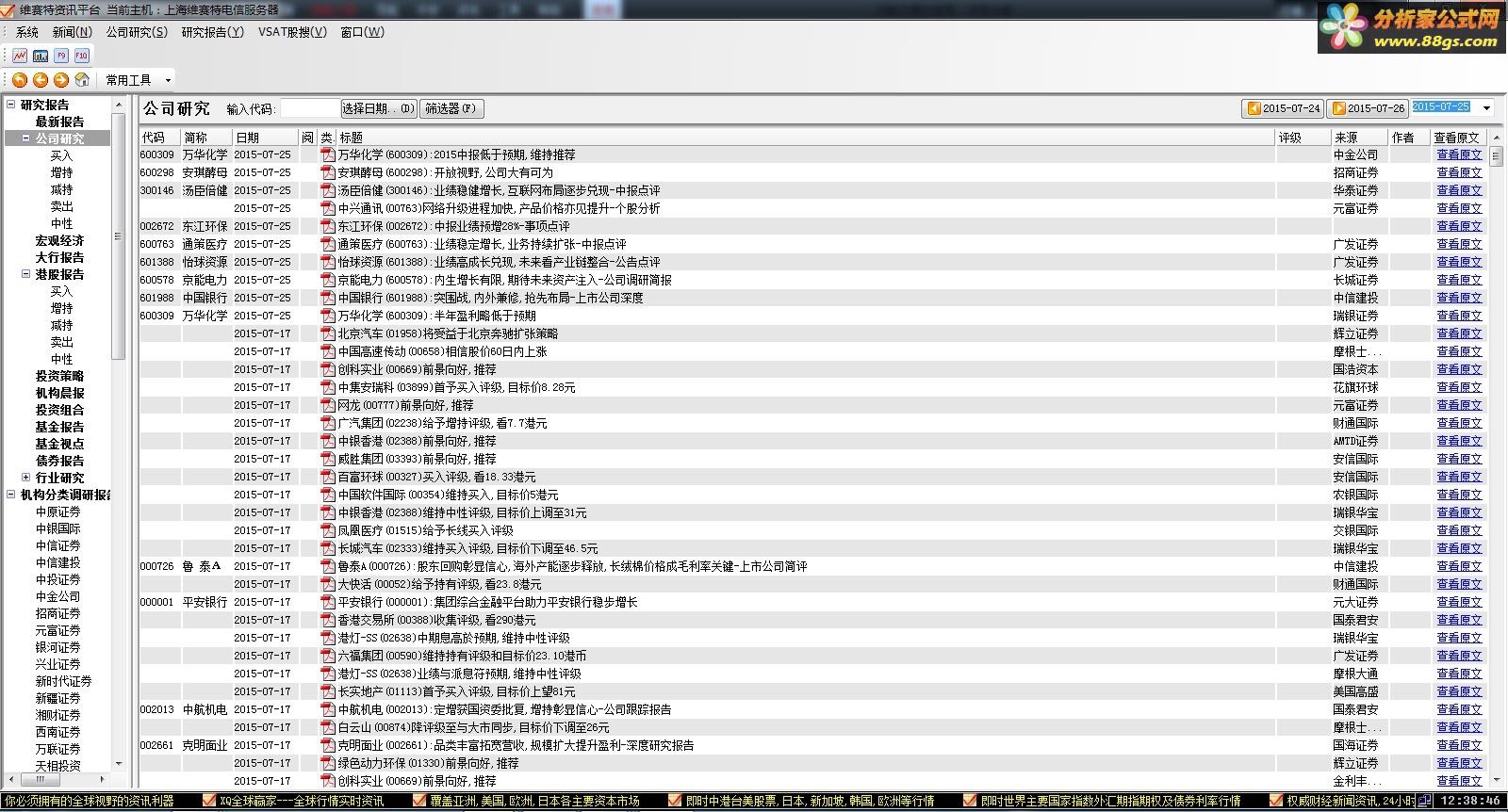Click ticker checkbox for 即时中港台美股票
This screenshot has width=1508, height=812.
click(675, 801)
